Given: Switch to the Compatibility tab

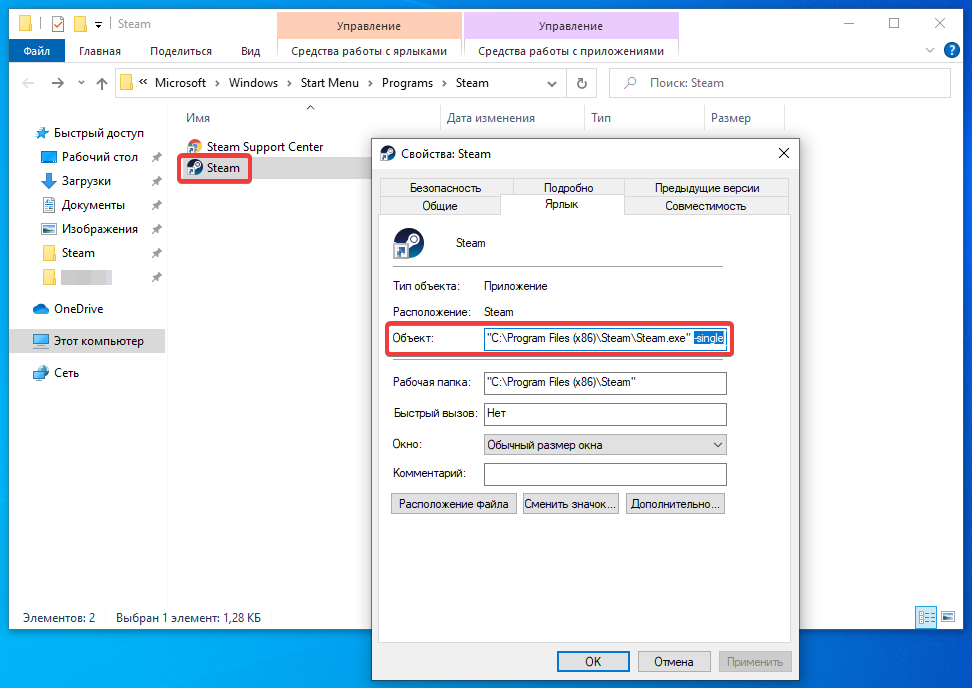Looking at the screenshot, I should click(x=705, y=206).
